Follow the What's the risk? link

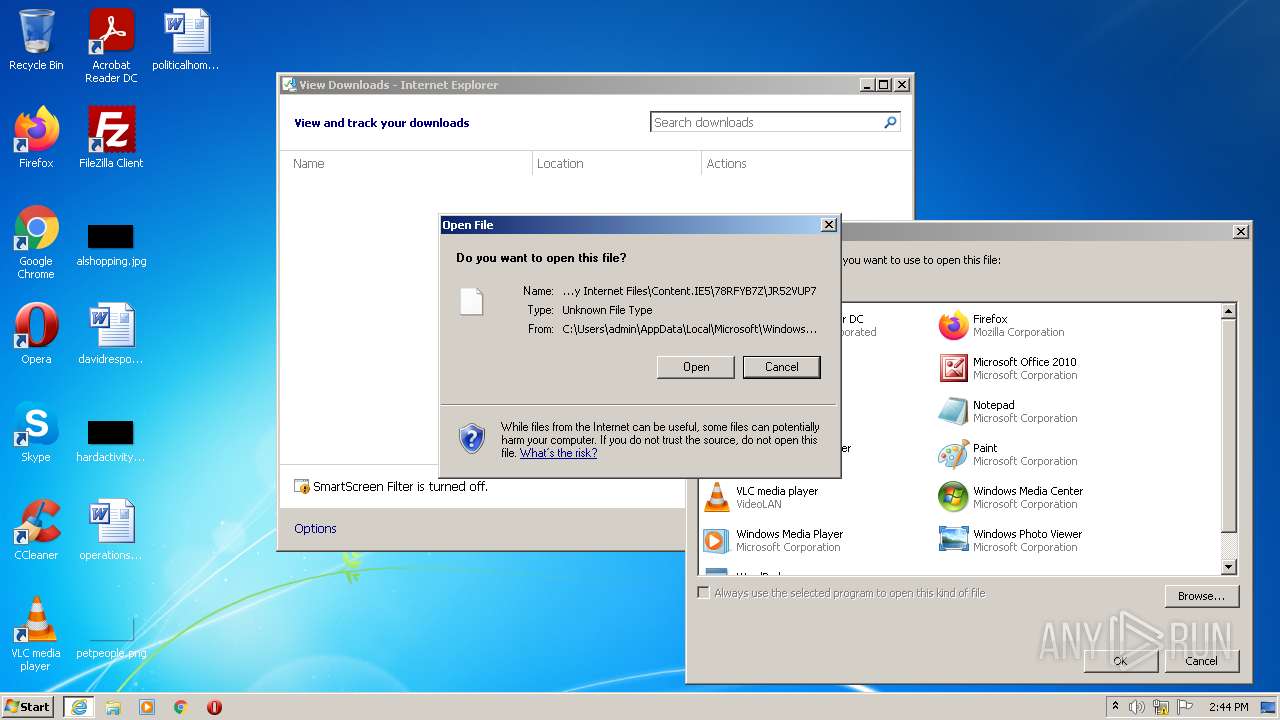[x=558, y=453]
